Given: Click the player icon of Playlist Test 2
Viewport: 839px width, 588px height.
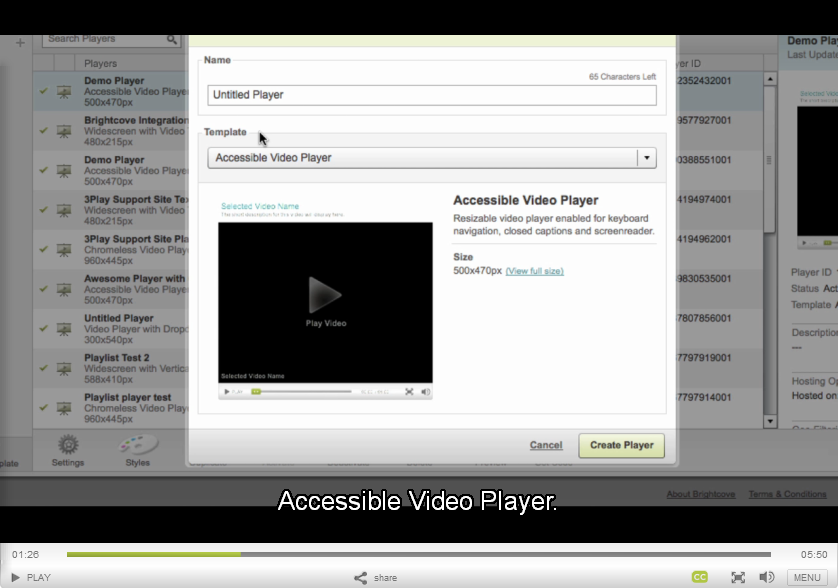Looking at the screenshot, I should [64, 369].
